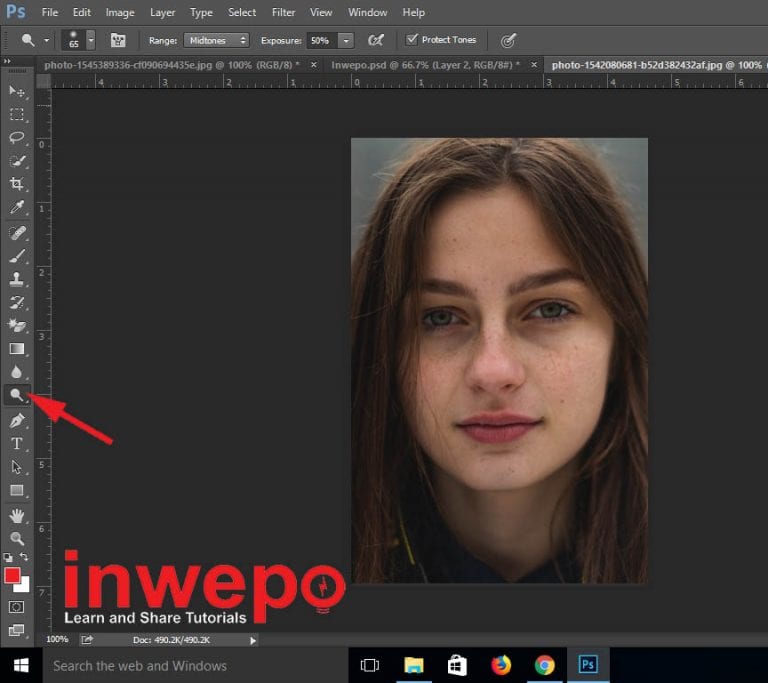Open the Layer menu
Viewport: 768px width, 683px height.
pyautogui.click(x=162, y=12)
